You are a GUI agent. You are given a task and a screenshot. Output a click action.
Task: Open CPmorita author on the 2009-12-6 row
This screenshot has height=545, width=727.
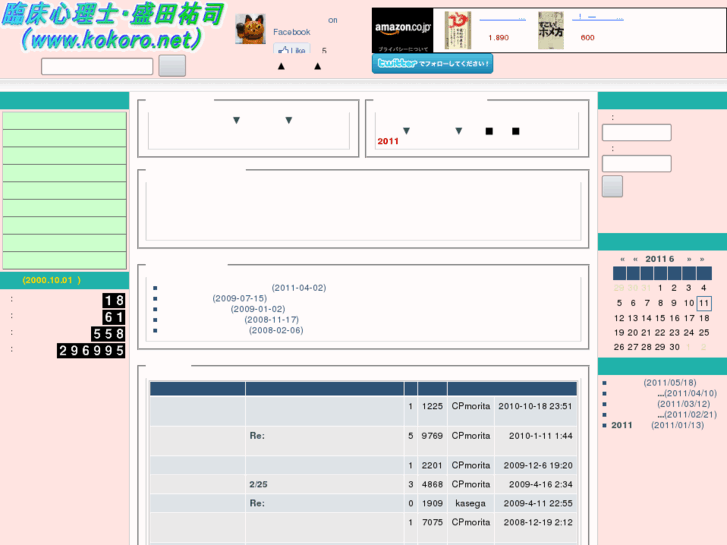tap(471, 465)
